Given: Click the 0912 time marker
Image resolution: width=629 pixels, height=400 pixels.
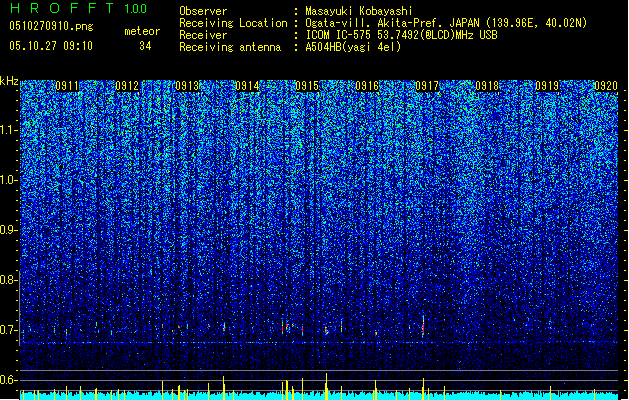Looking at the screenshot, I should pyautogui.click(x=127, y=86).
